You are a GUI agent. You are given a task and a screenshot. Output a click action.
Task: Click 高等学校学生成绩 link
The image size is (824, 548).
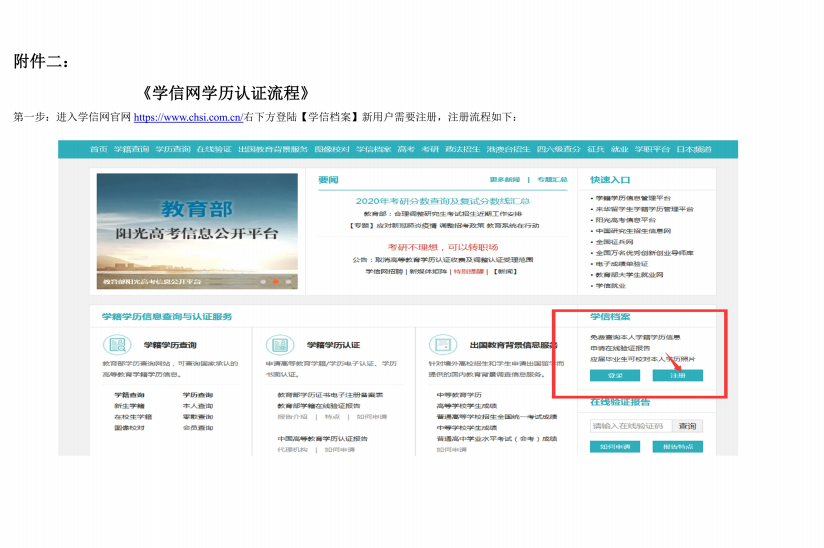click(x=467, y=406)
